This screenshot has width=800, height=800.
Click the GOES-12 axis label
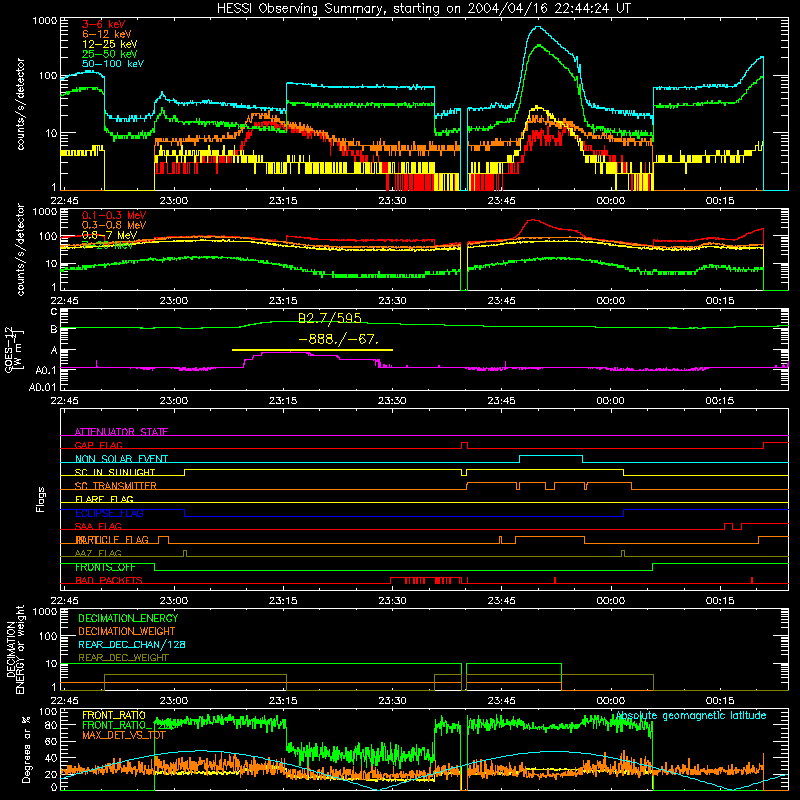click(13, 350)
